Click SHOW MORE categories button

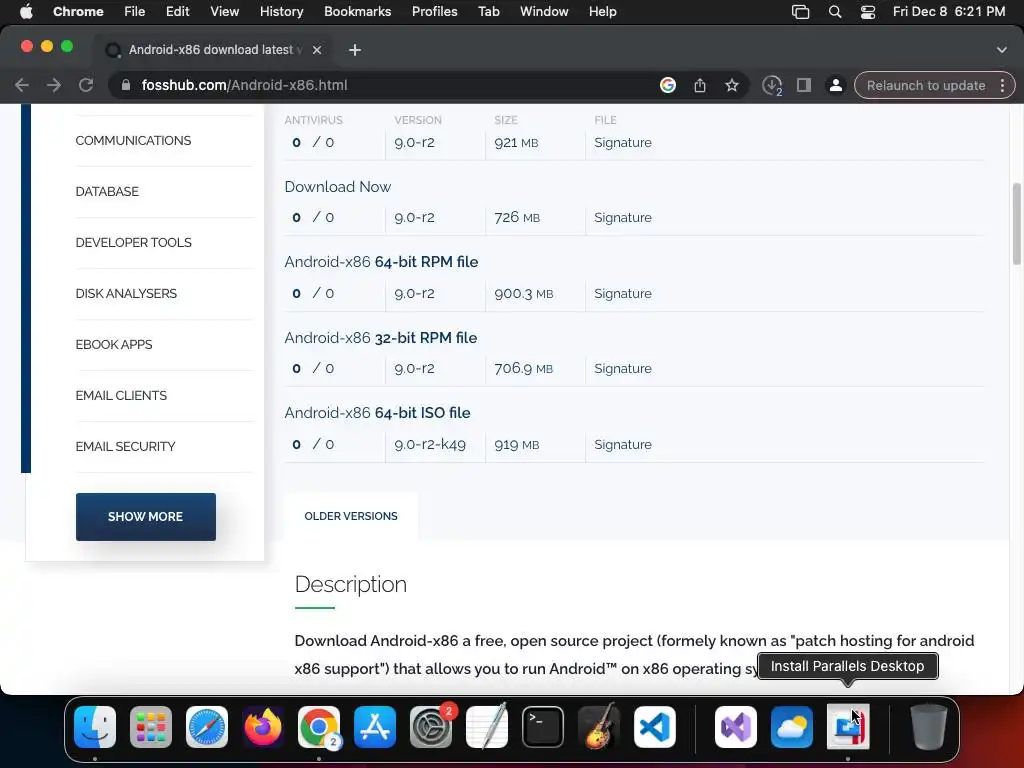click(x=146, y=517)
